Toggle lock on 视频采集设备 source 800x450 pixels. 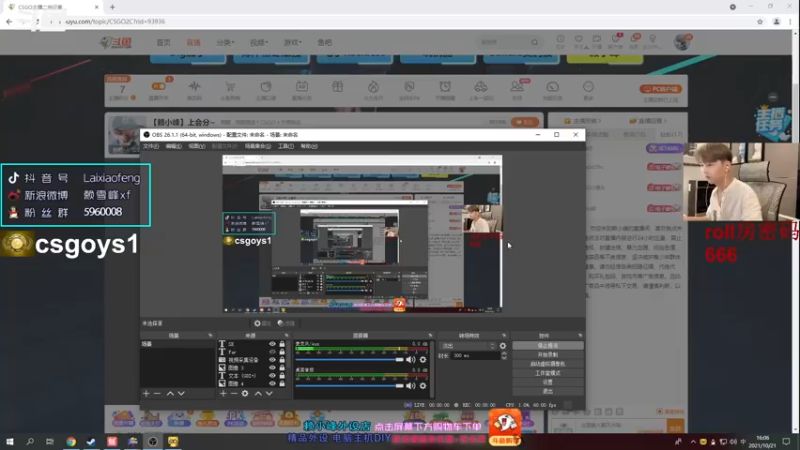282,360
